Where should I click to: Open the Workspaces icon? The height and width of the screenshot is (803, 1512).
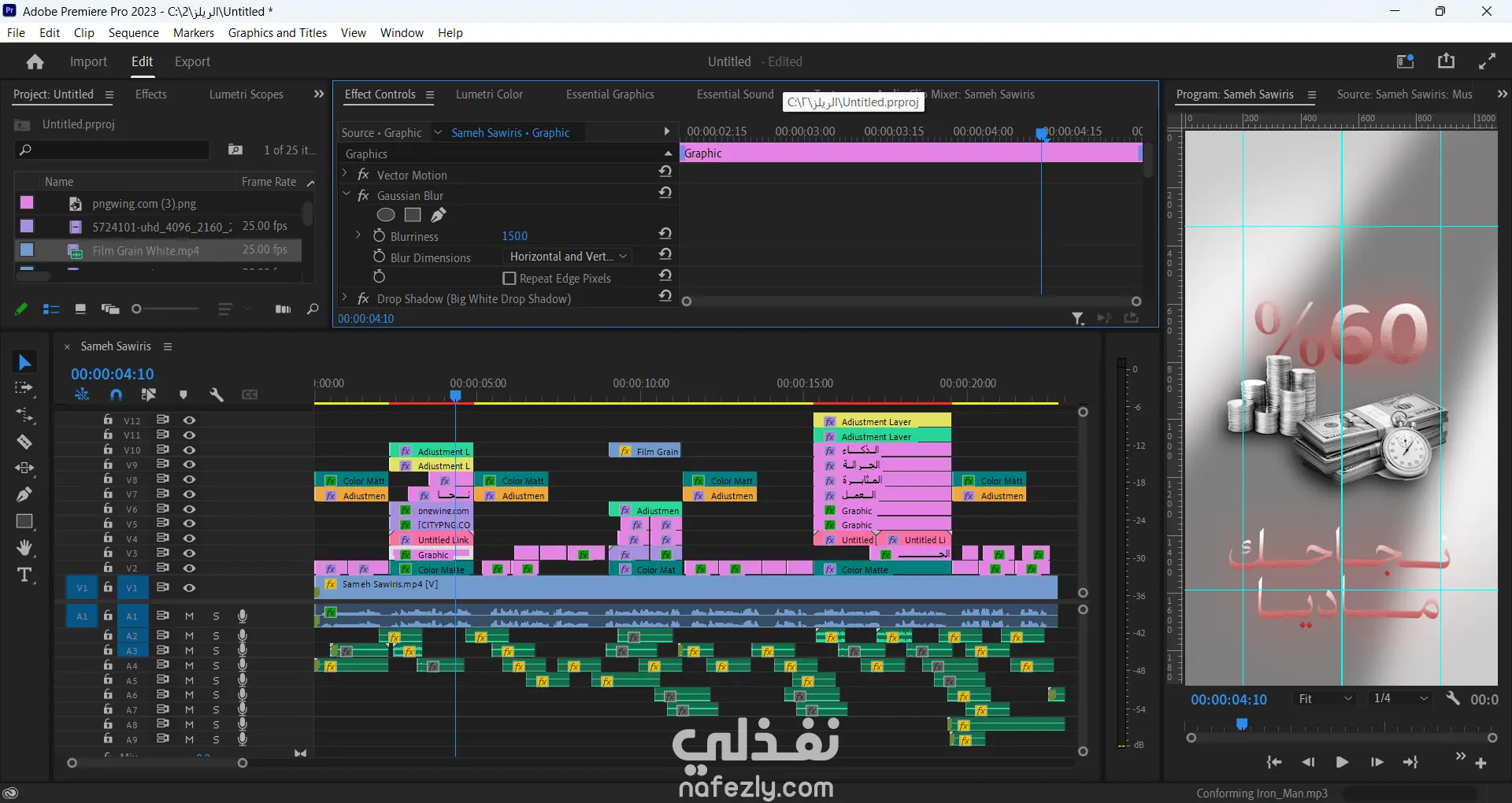coord(1406,61)
